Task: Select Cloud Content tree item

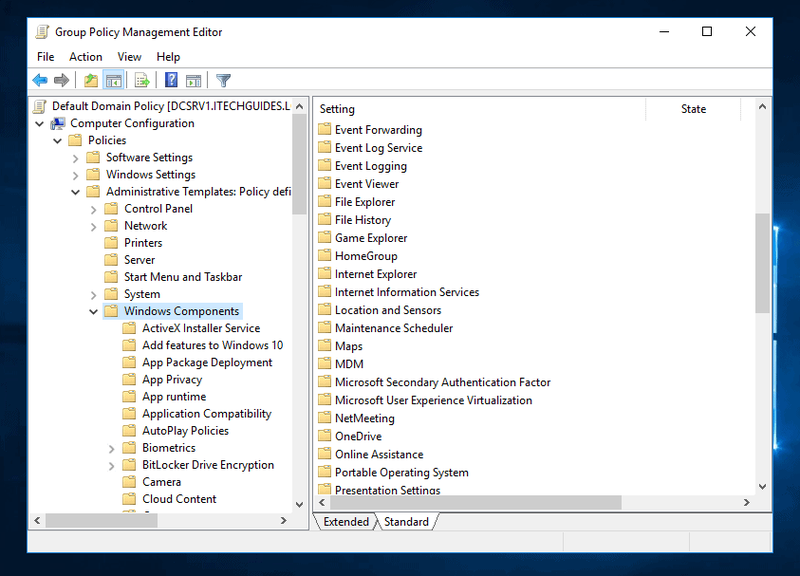Action: [x=179, y=499]
